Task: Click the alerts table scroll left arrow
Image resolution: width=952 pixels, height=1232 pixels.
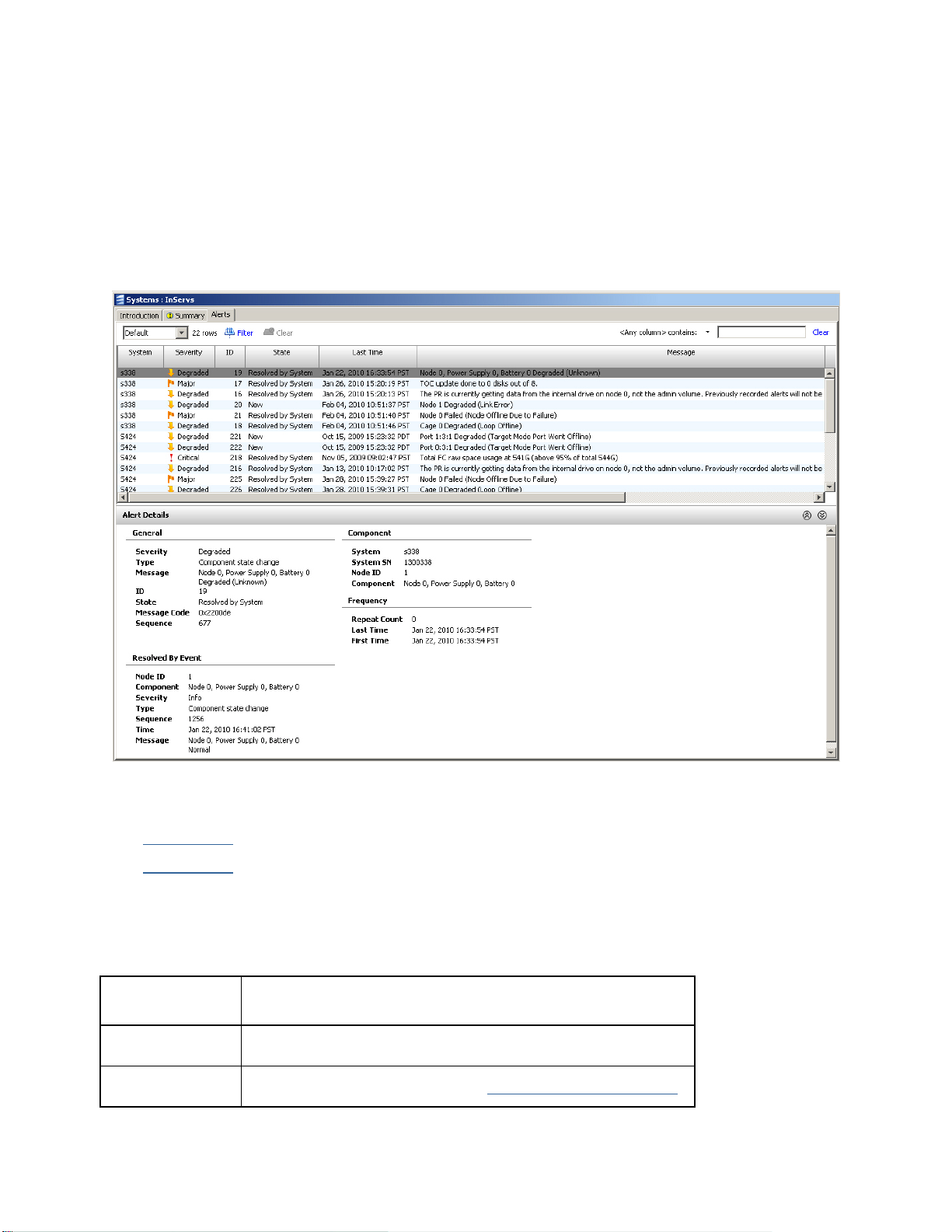Action: pyautogui.click(x=122, y=497)
